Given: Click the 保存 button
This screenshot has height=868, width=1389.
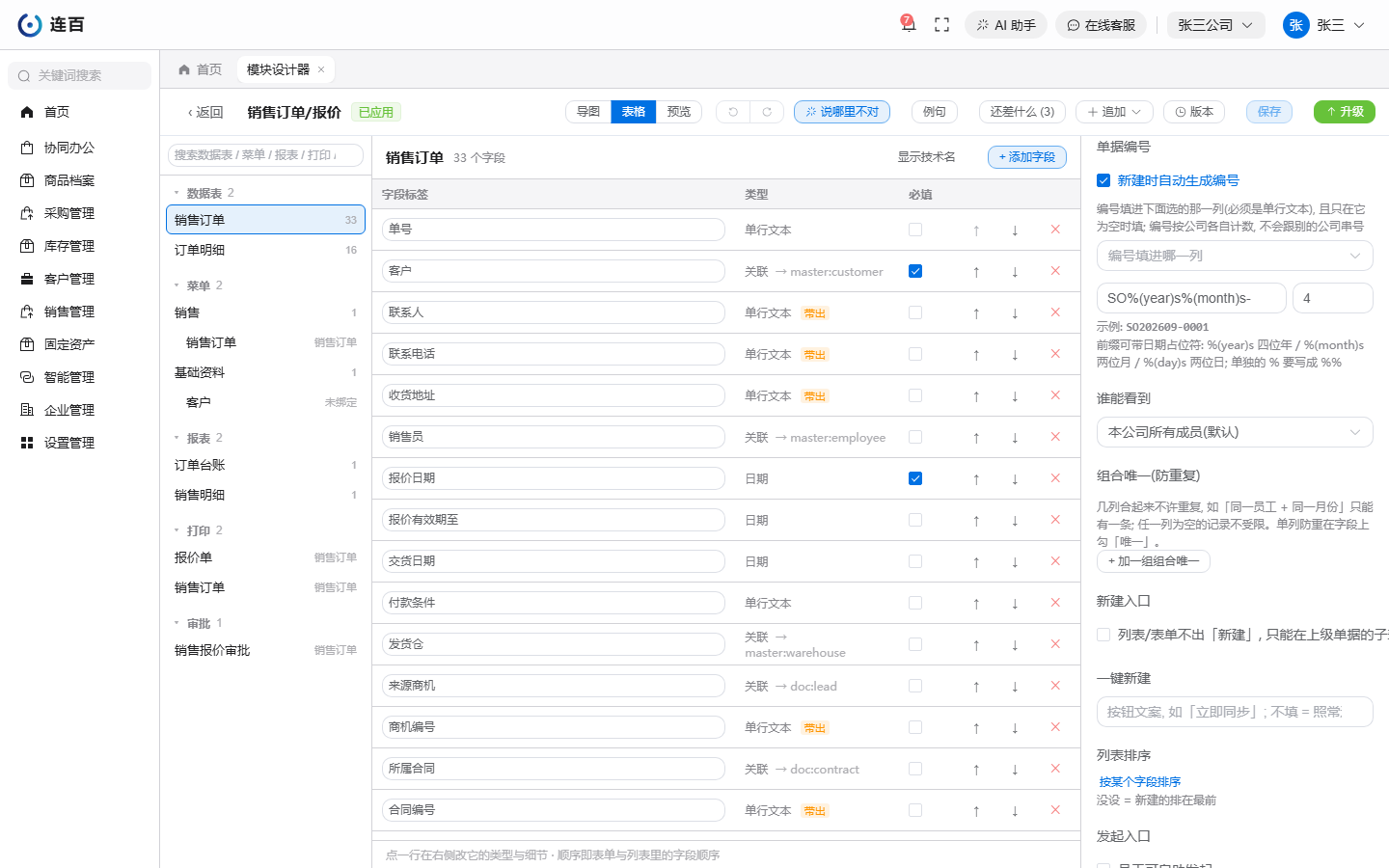Looking at the screenshot, I should click(x=1269, y=112).
